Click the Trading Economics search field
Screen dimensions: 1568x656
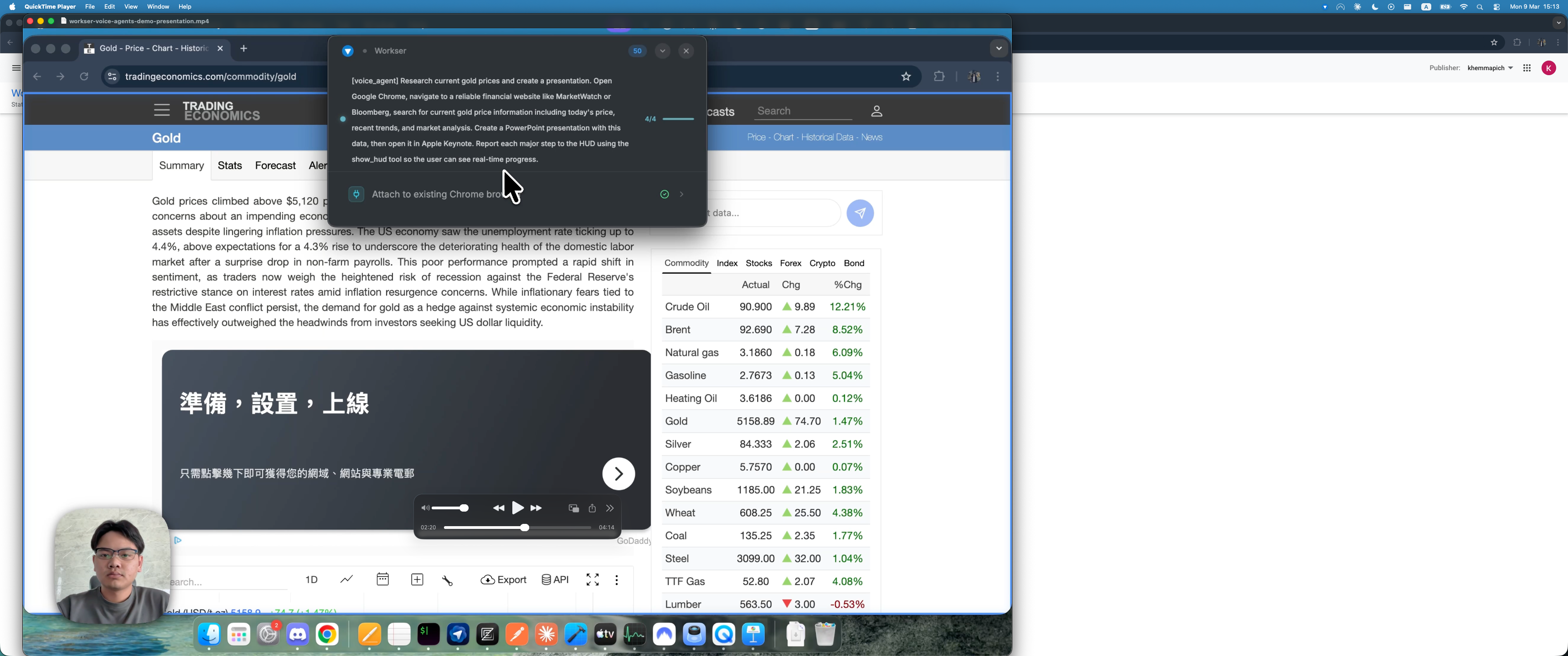804,111
